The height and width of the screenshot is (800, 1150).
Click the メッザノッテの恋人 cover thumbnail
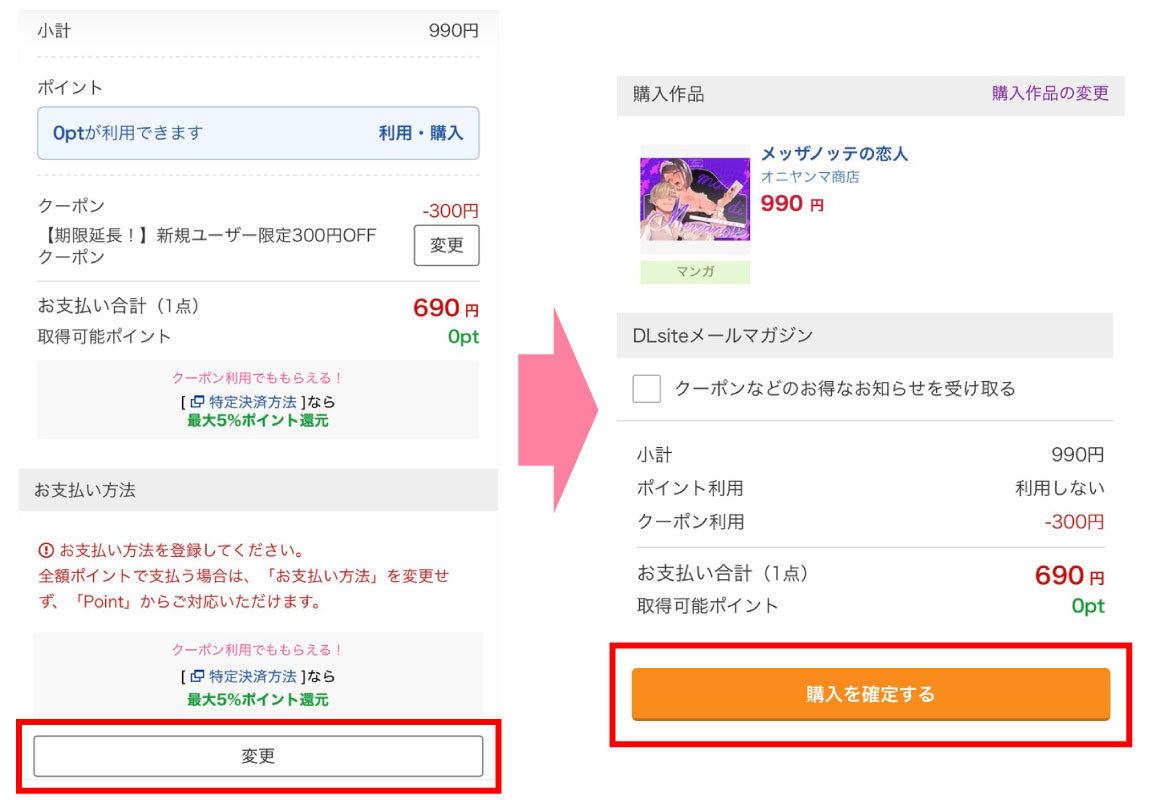pyautogui.click(x=695, y=200)
